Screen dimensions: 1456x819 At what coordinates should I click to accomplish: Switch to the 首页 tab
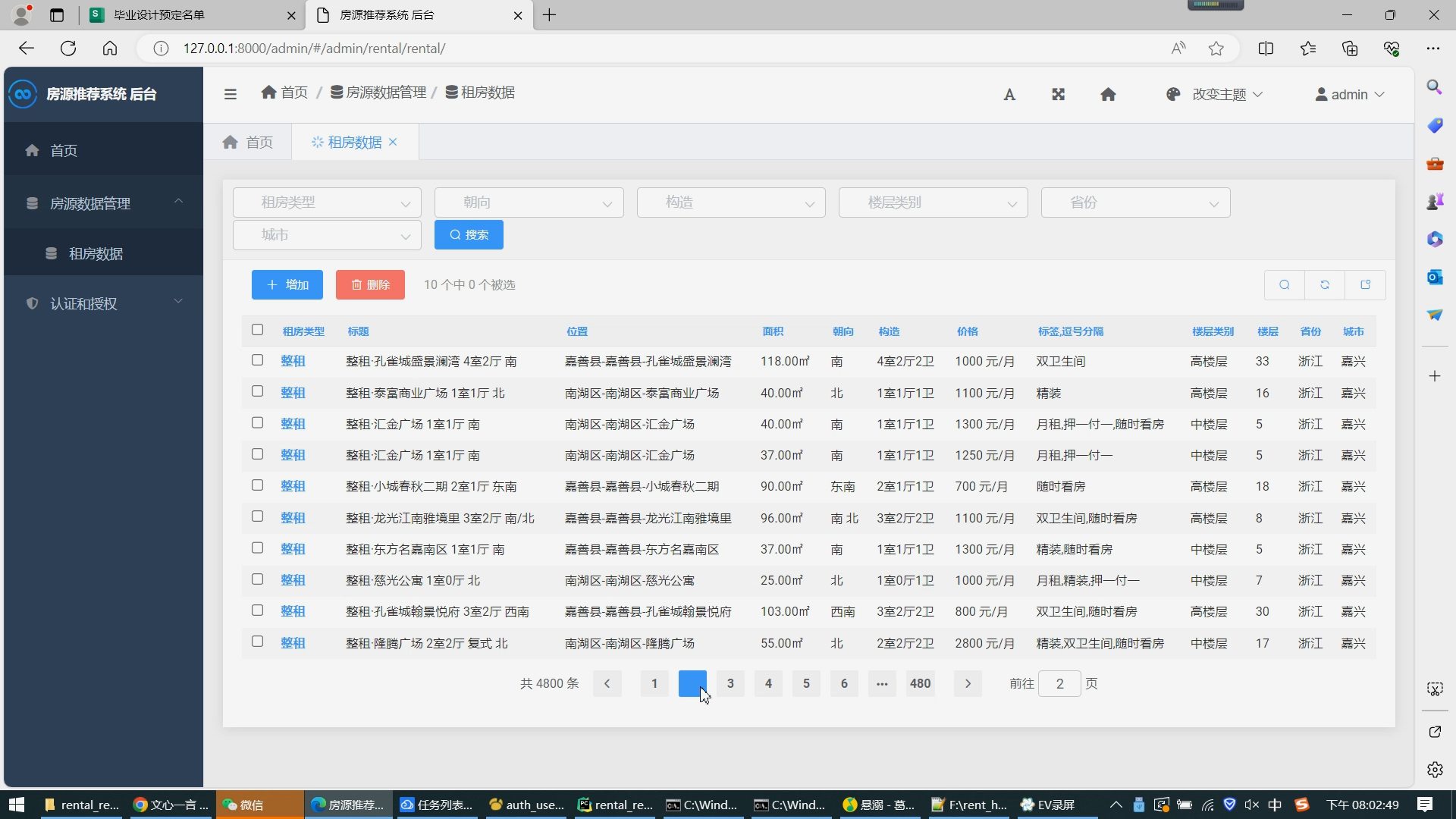coord(259,142)
